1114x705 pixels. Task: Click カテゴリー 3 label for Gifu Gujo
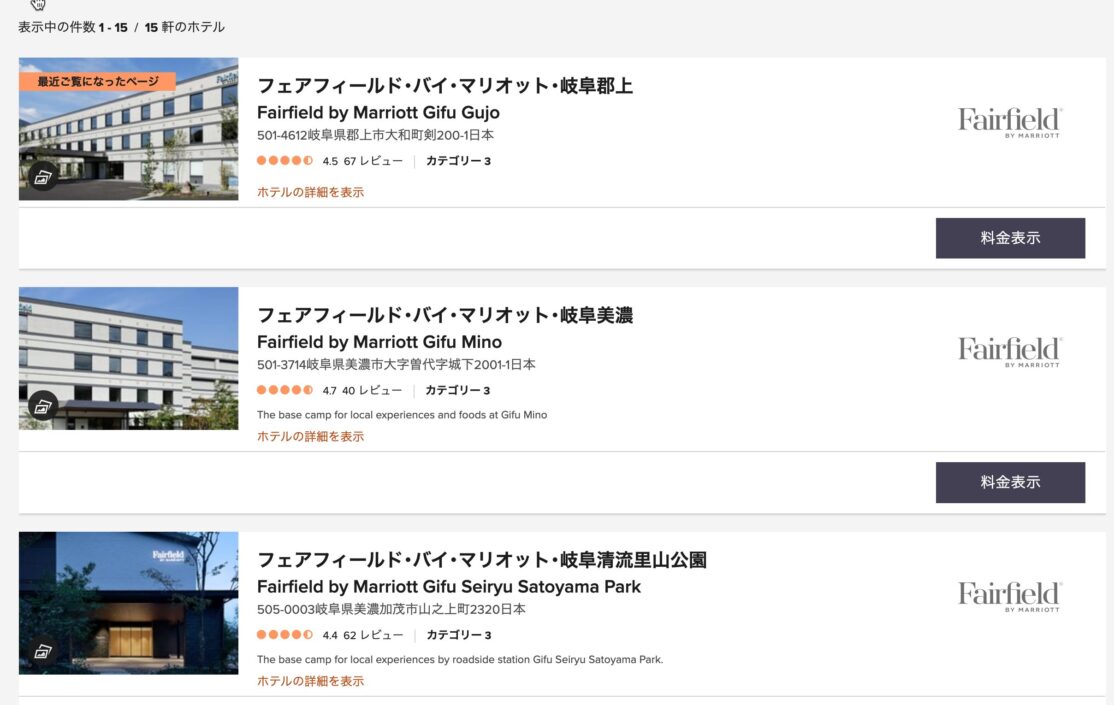coord(458,161)
